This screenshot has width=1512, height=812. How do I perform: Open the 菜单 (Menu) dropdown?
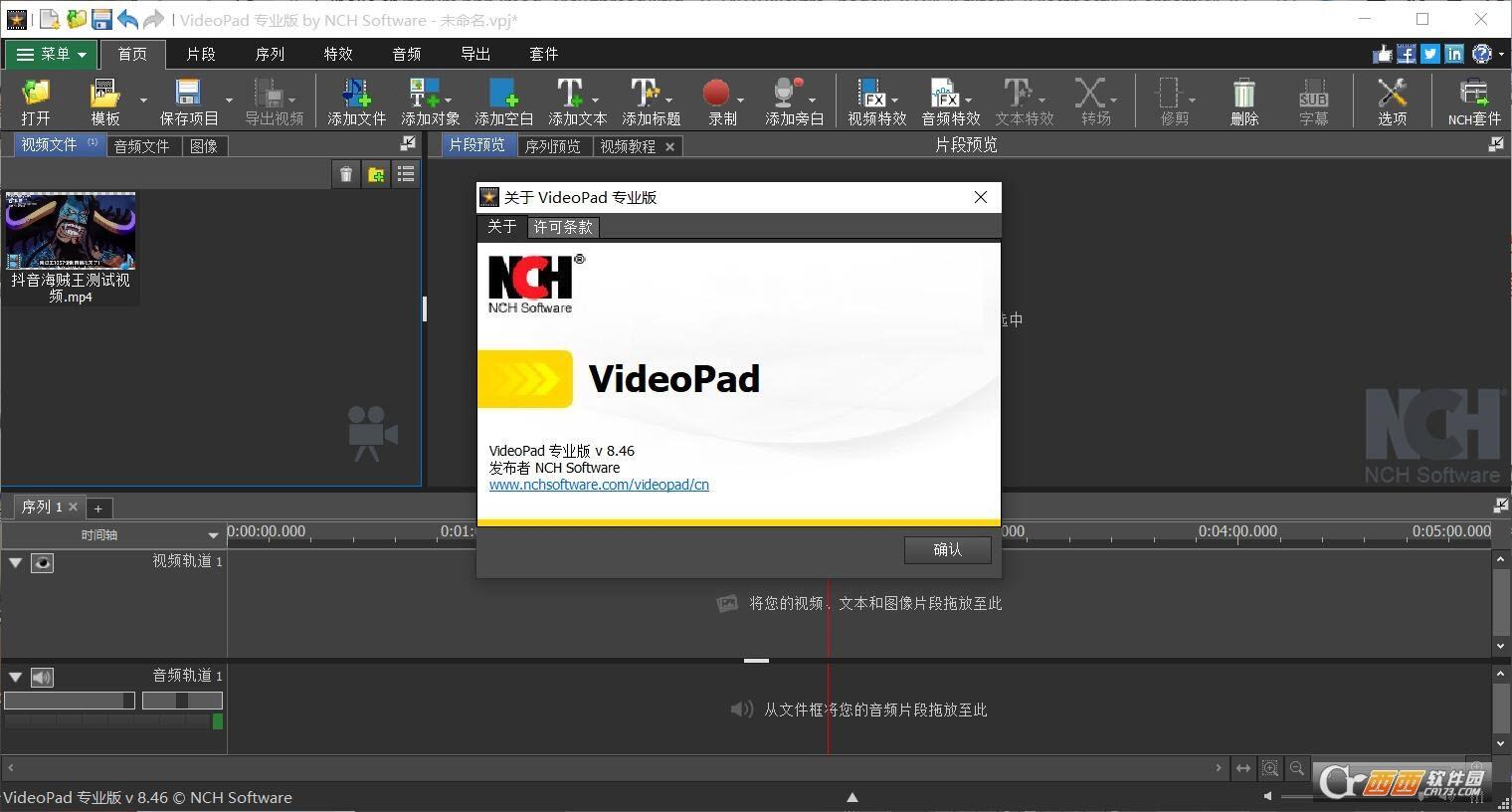click(51, 54)
